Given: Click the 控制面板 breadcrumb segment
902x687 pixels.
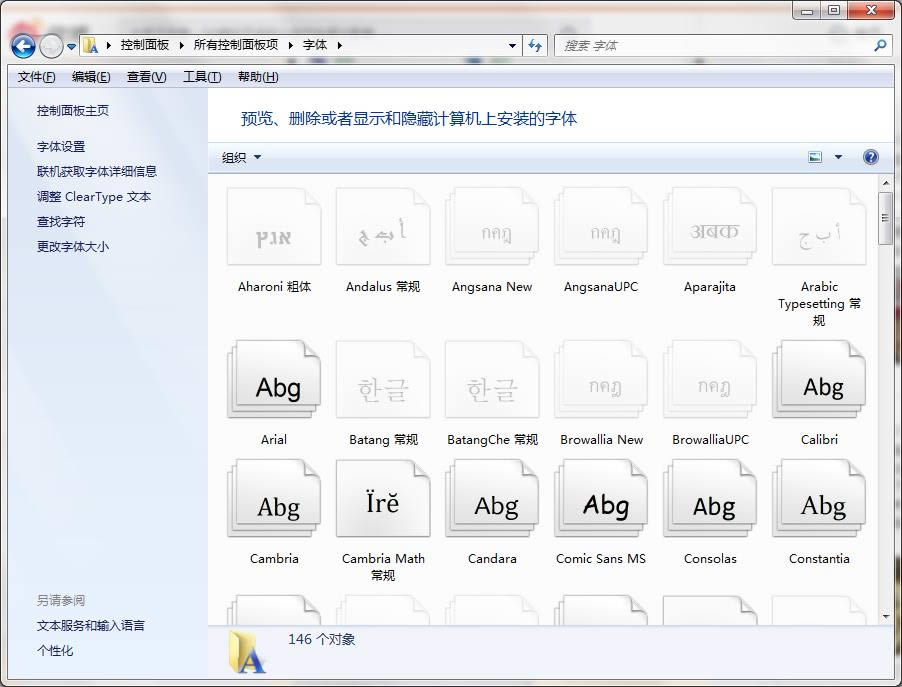Looking at the screenshot, I should click(x=145, y=45).
